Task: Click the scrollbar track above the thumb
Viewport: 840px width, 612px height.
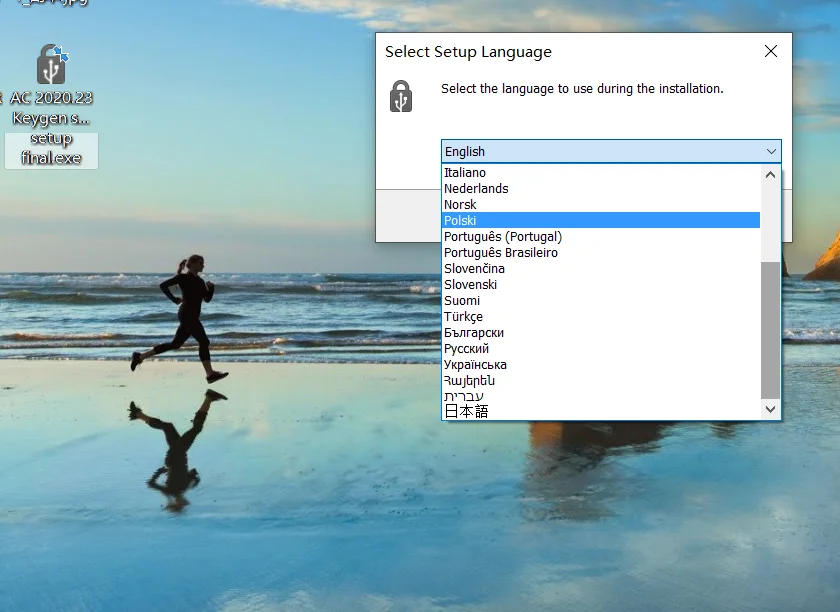Action: click(770, 223)
